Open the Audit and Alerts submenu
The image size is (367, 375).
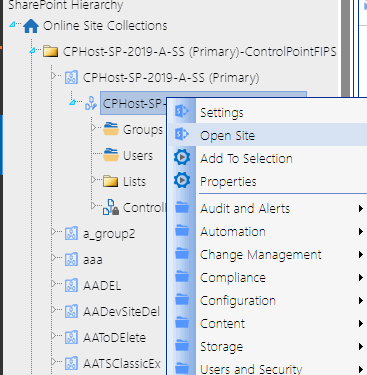coord(267,209)
